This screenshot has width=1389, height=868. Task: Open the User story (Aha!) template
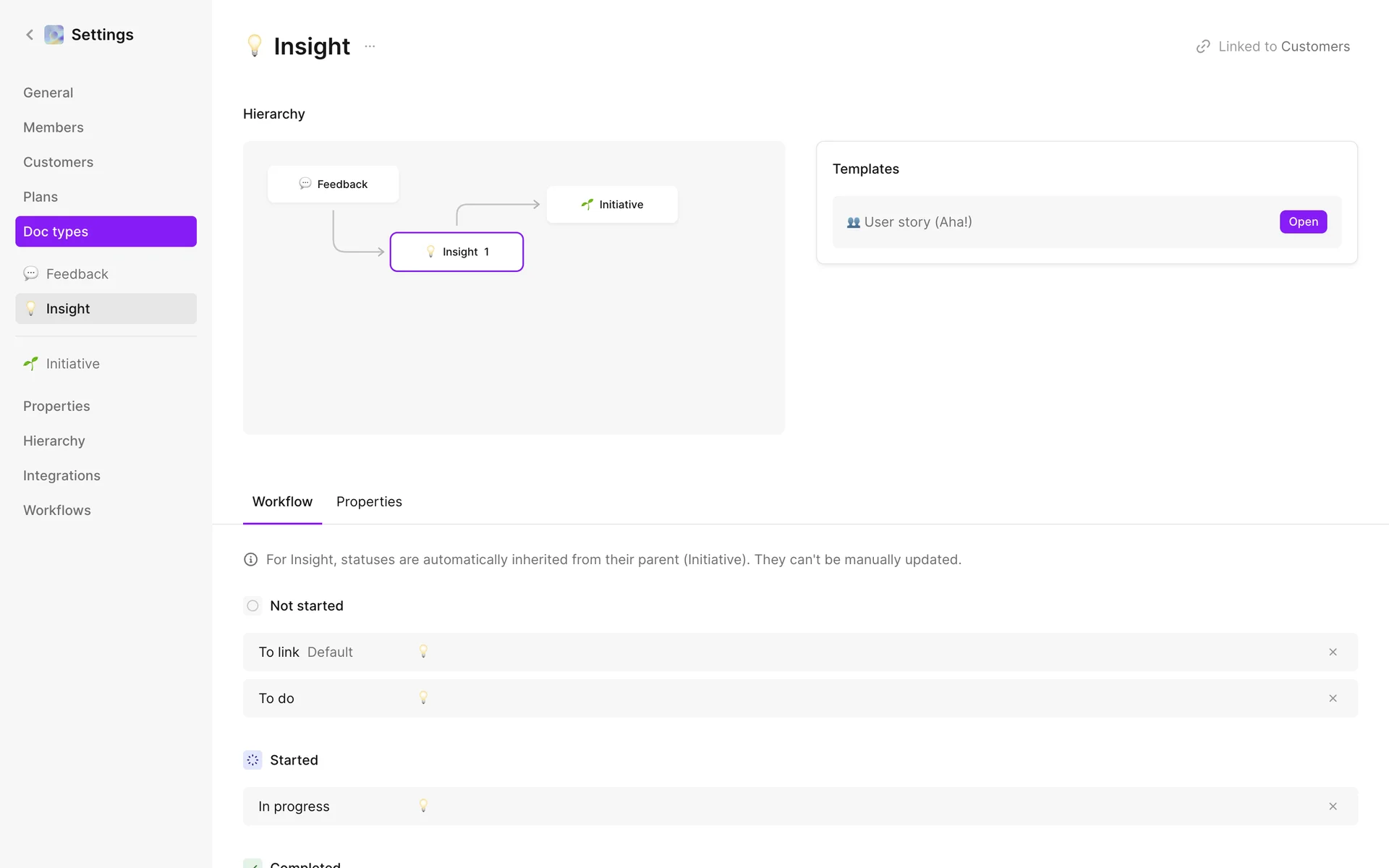pos(1303,221)
